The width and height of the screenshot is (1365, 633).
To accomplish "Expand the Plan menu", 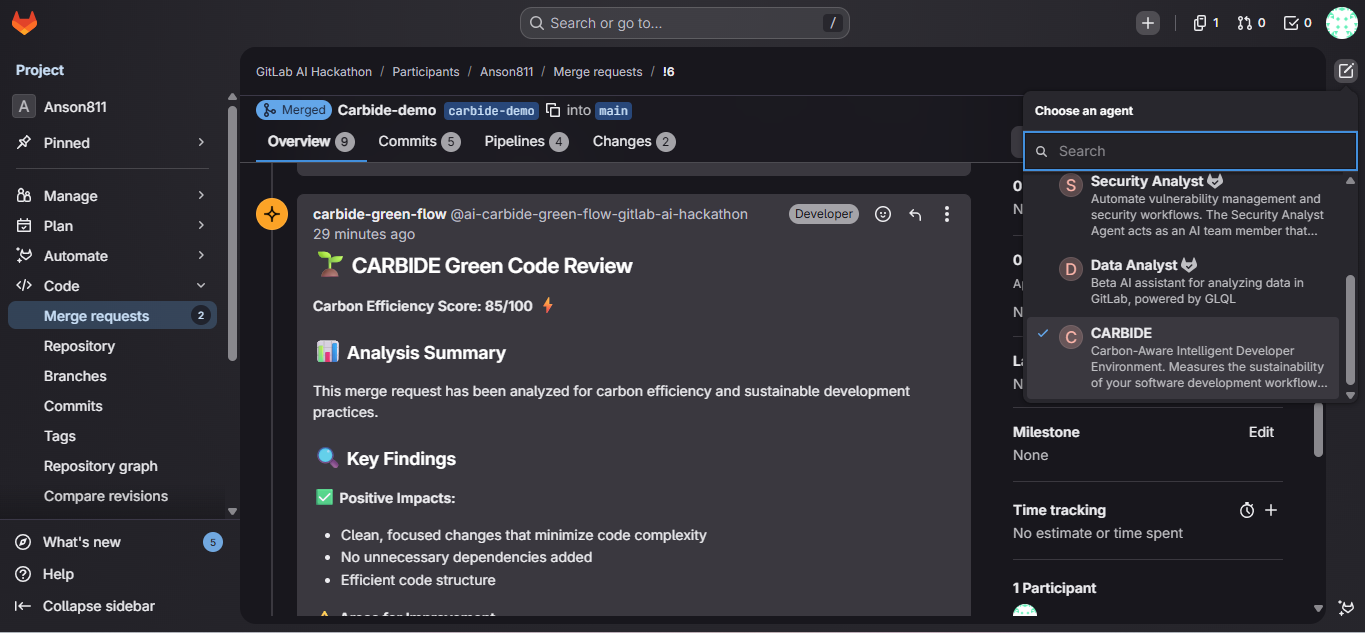I will coord(201,226).
